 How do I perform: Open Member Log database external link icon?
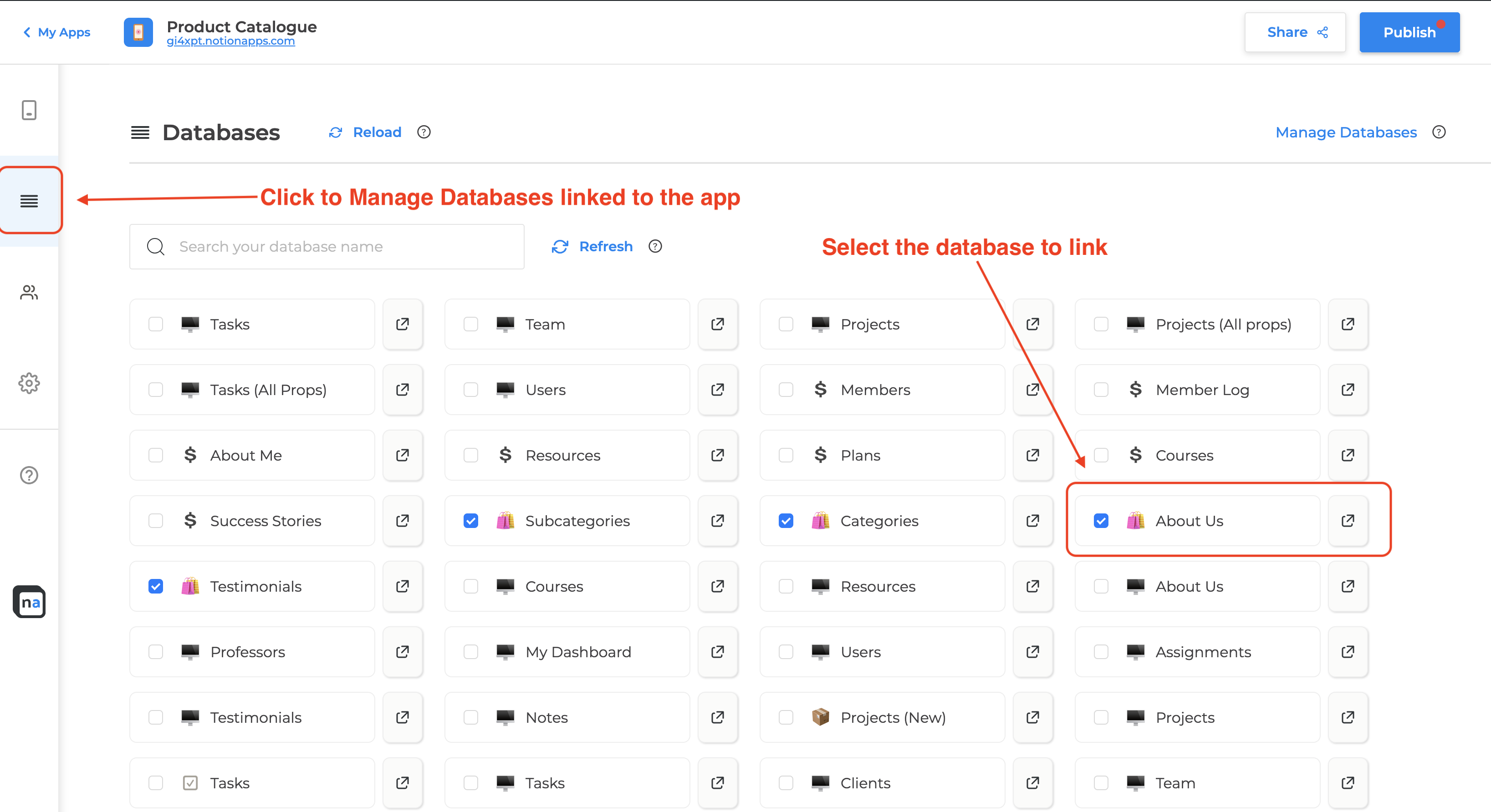1348,389
